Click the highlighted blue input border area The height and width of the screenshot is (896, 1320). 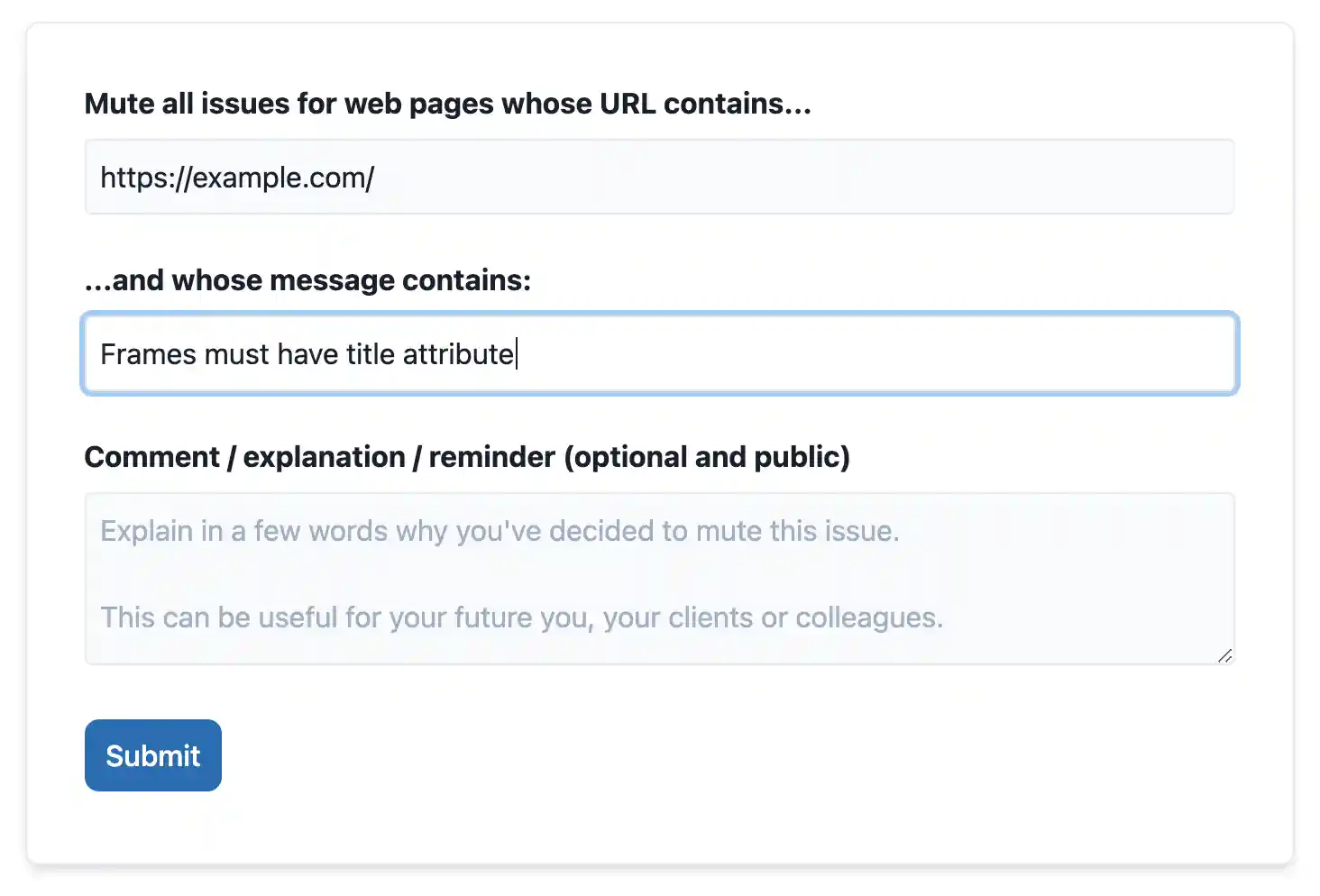pyautogui.click(x=659, y=353)
